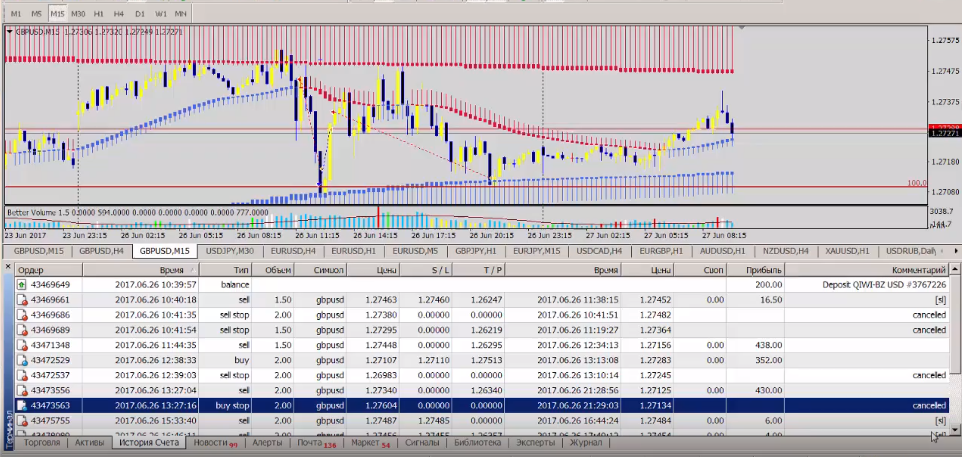
Task: Select the MN monthly timeframe button
Action: click(180, 15)
